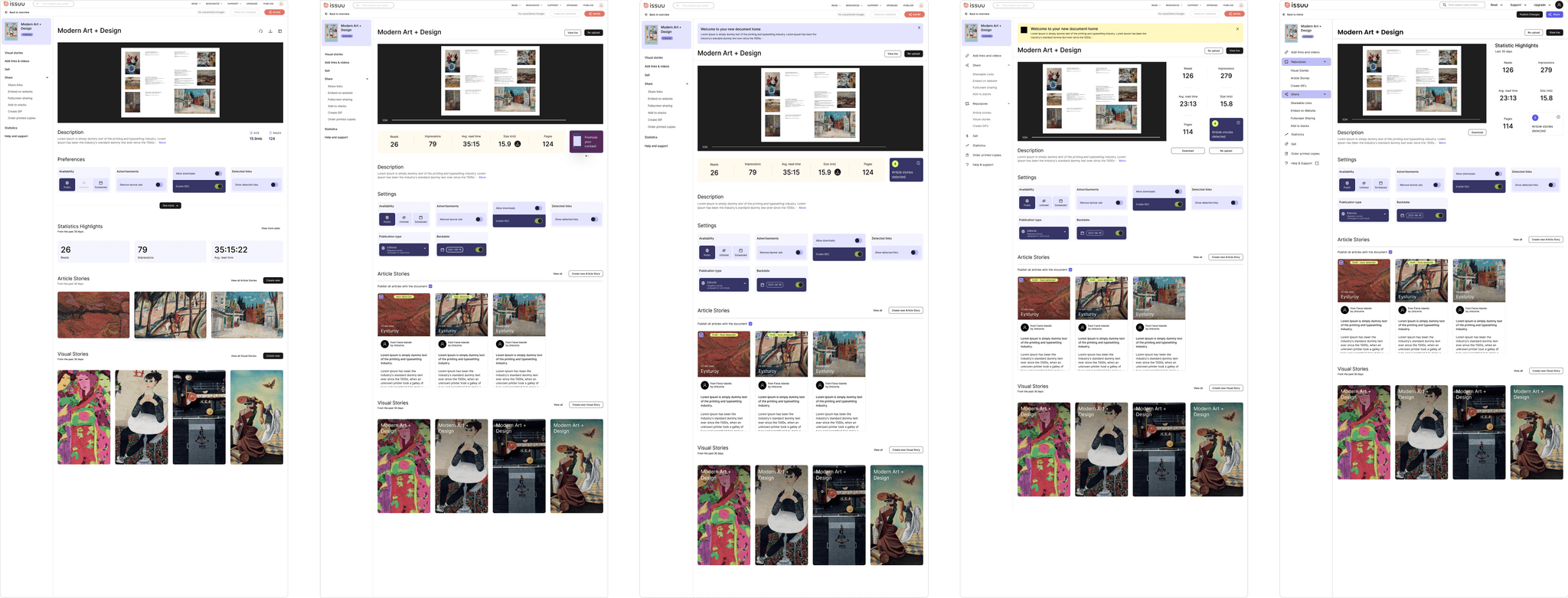The image size is (1568, 598).
Task: Click the info icon on the third mockup's Article stories detected card
Action: (x=919, y=163)
